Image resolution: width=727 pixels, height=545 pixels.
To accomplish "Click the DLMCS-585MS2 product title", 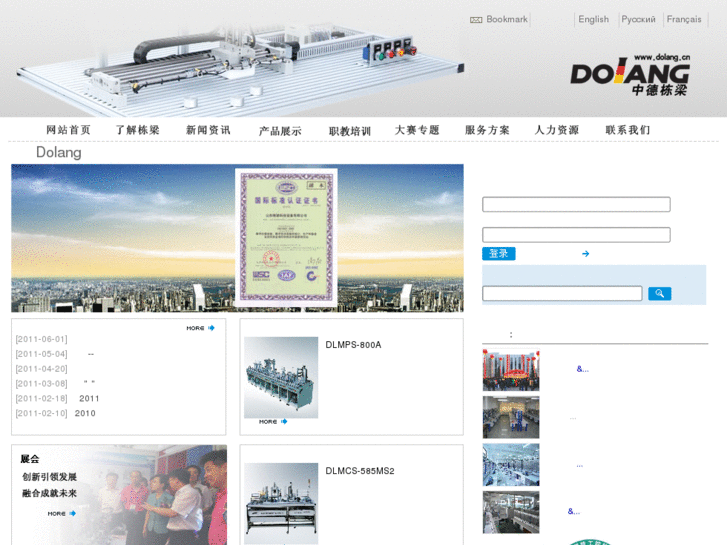I will 360,471.
